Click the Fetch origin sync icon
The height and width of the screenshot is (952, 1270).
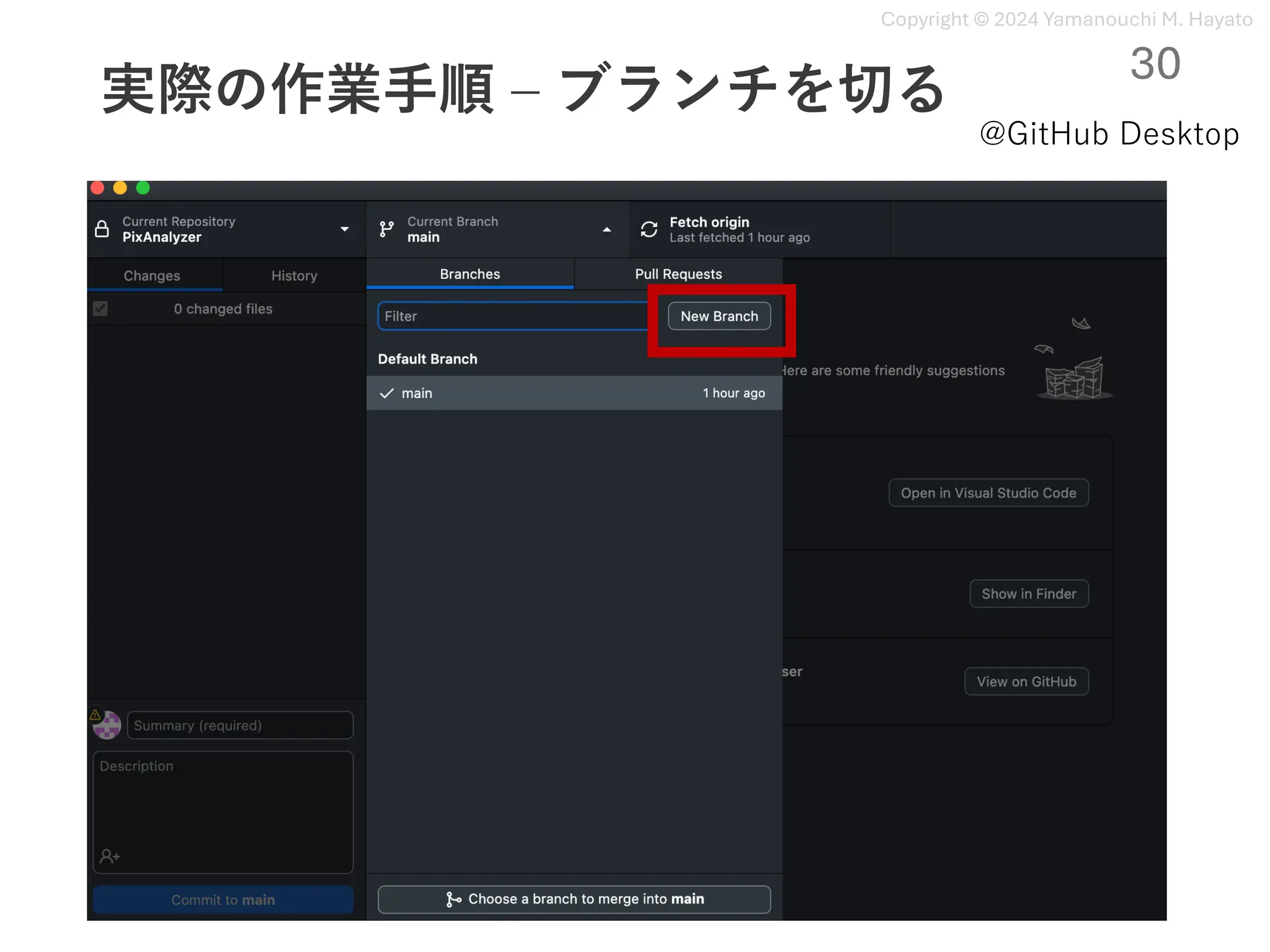coord(649,229)
